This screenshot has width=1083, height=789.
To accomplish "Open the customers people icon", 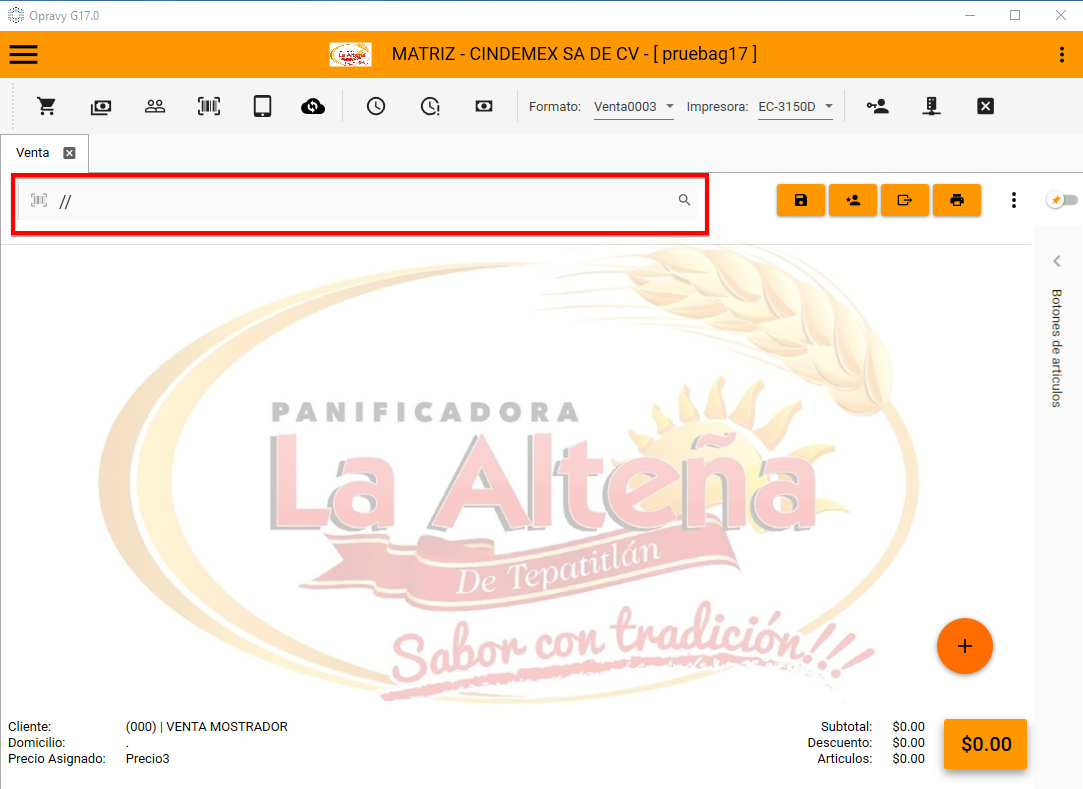I will click(155, 106).
